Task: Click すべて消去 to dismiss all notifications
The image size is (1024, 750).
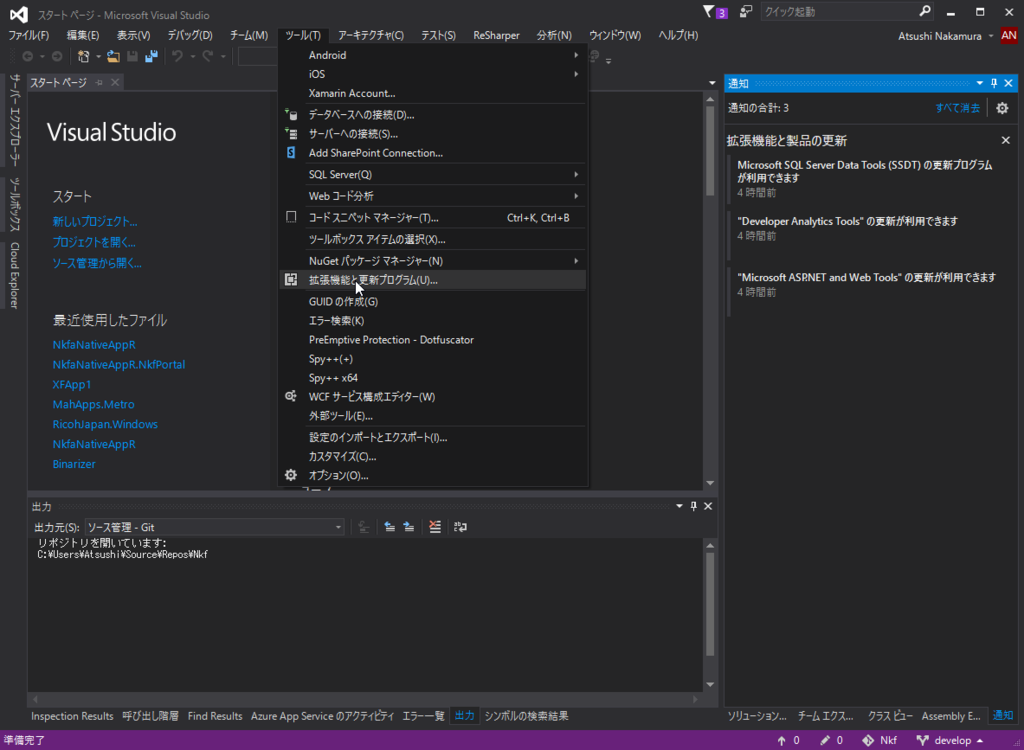Action: (x=957, y=108)
